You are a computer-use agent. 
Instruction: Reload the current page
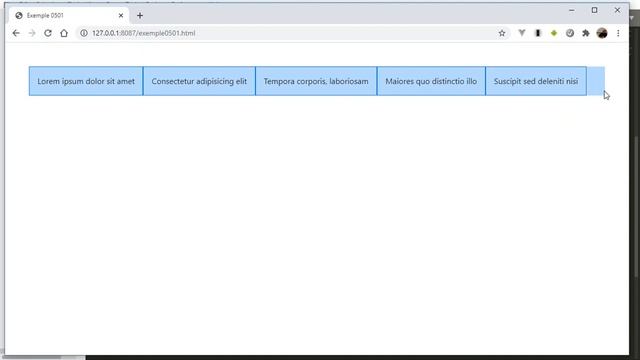click(x=48, y=33)
